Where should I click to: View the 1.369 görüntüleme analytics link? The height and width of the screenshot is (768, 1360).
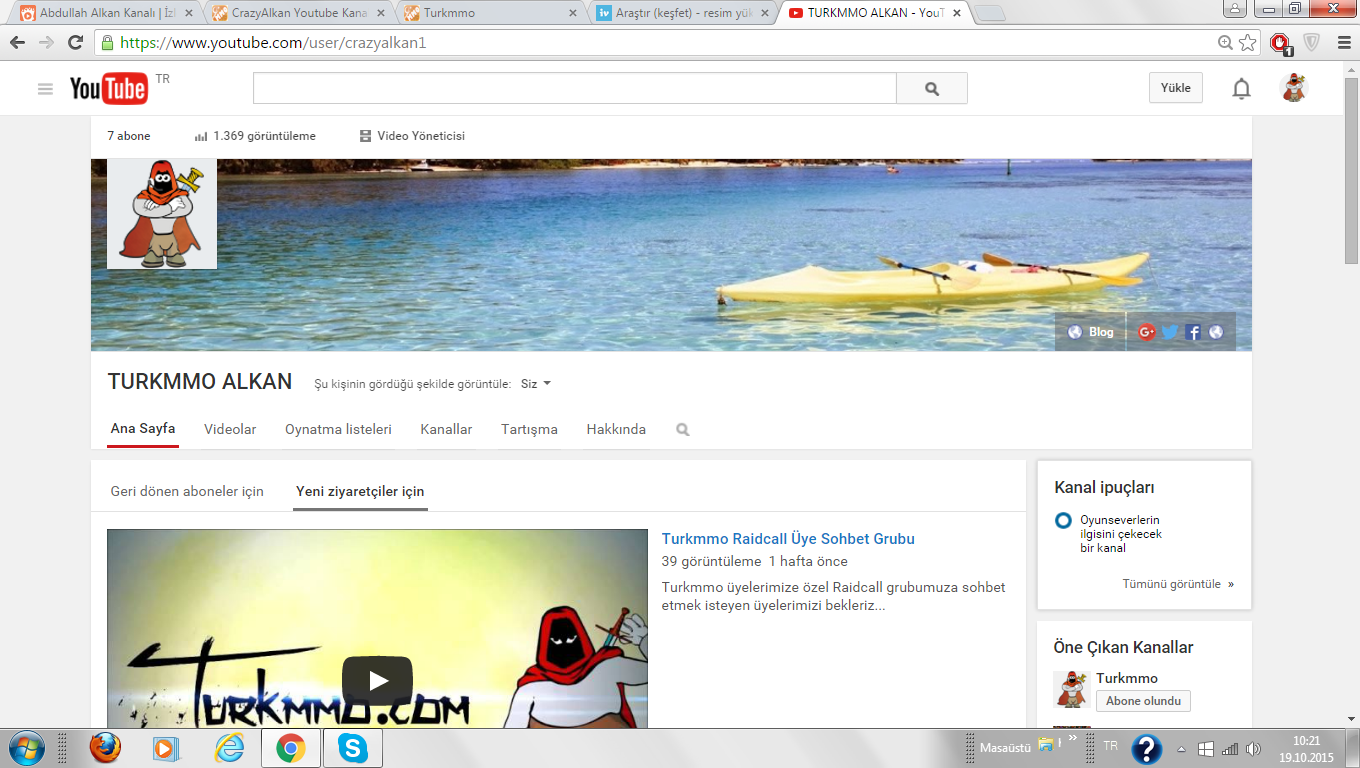(x=255, y=136)
